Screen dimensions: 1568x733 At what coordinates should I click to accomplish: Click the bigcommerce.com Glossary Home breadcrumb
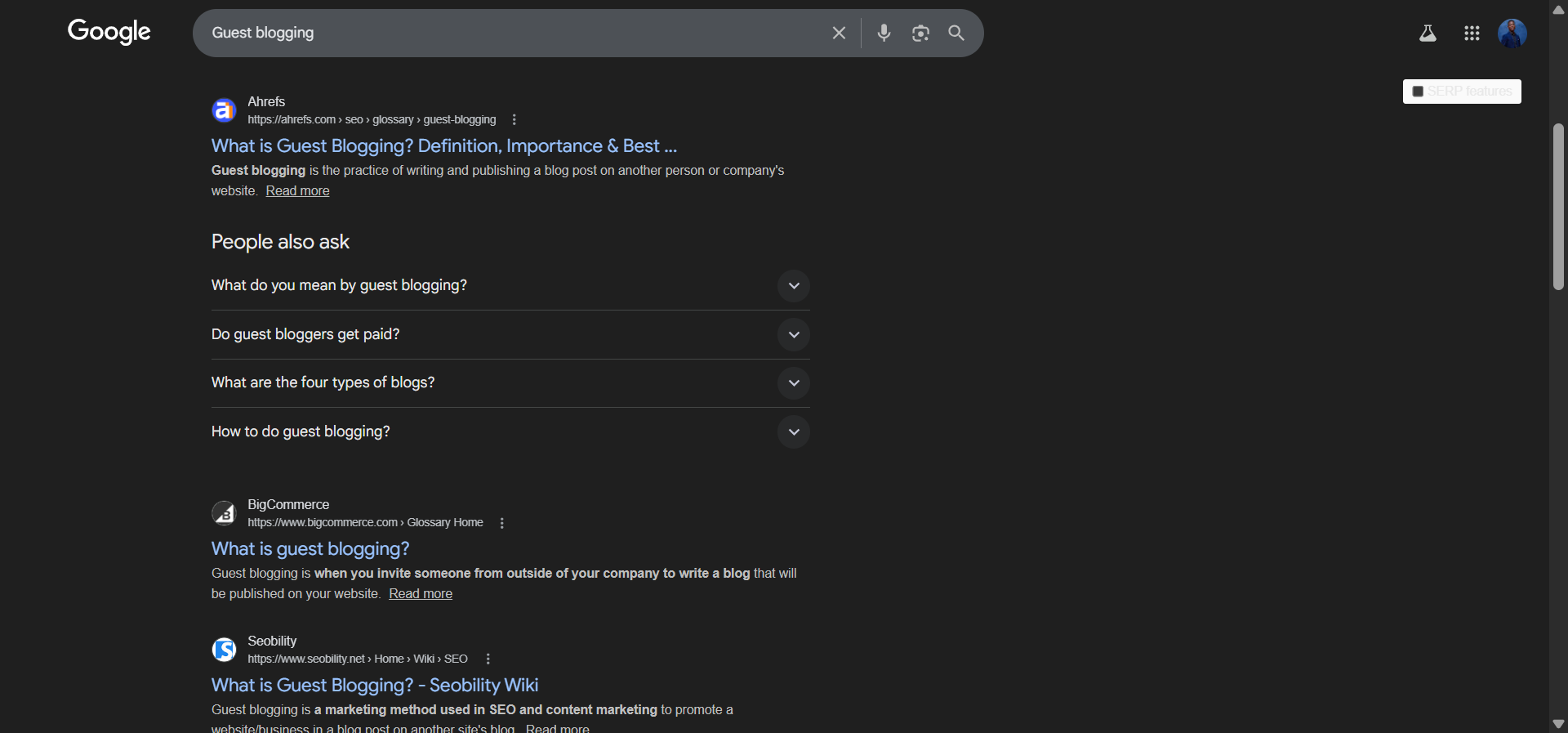[365, 522]
